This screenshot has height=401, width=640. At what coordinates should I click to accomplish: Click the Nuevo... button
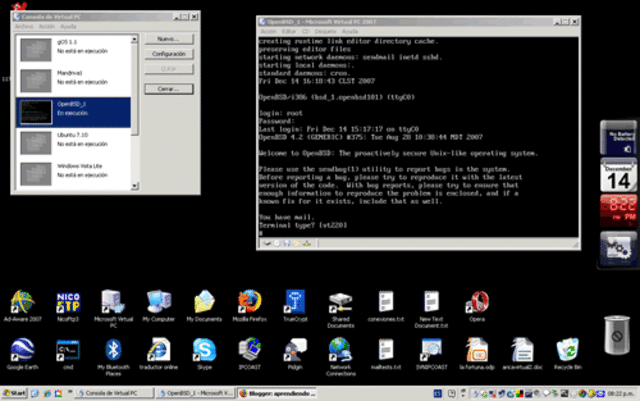pyautogui.click(x=169, y=39)
